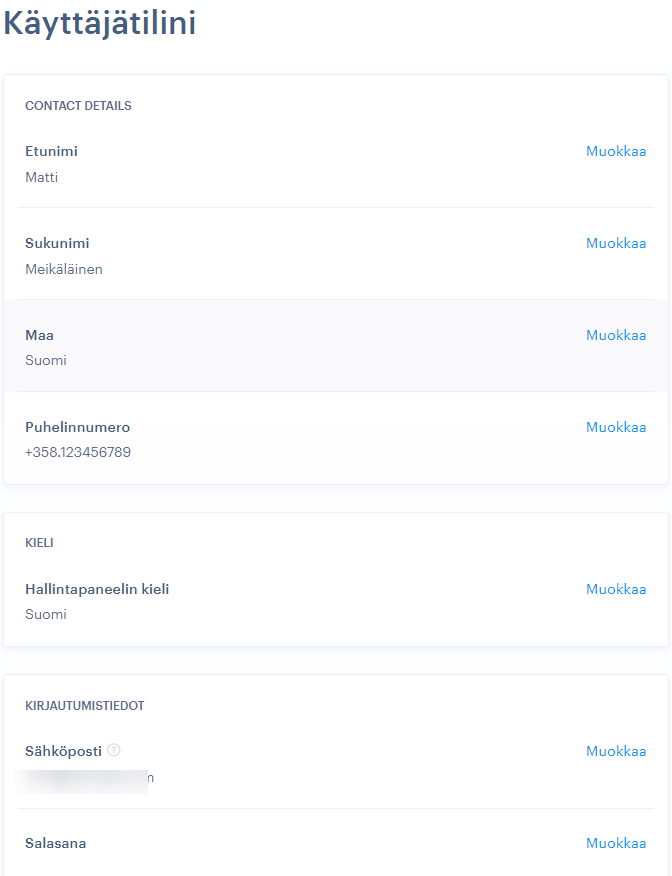Click the help icon next to Sähköposti
Screen dimensions: 672x876
pos(114,750)
